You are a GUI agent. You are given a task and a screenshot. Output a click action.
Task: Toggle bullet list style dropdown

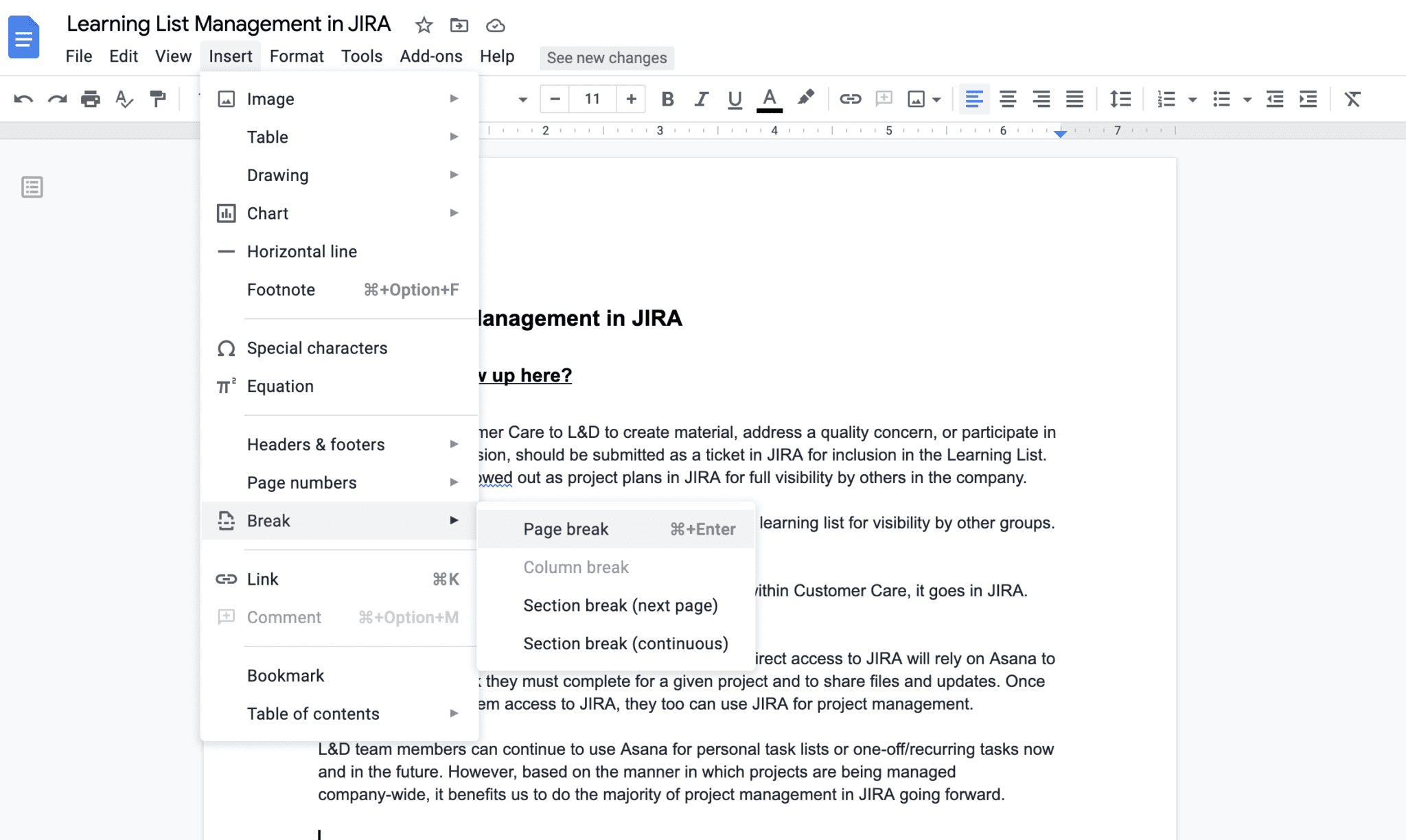pos(1245,98)
